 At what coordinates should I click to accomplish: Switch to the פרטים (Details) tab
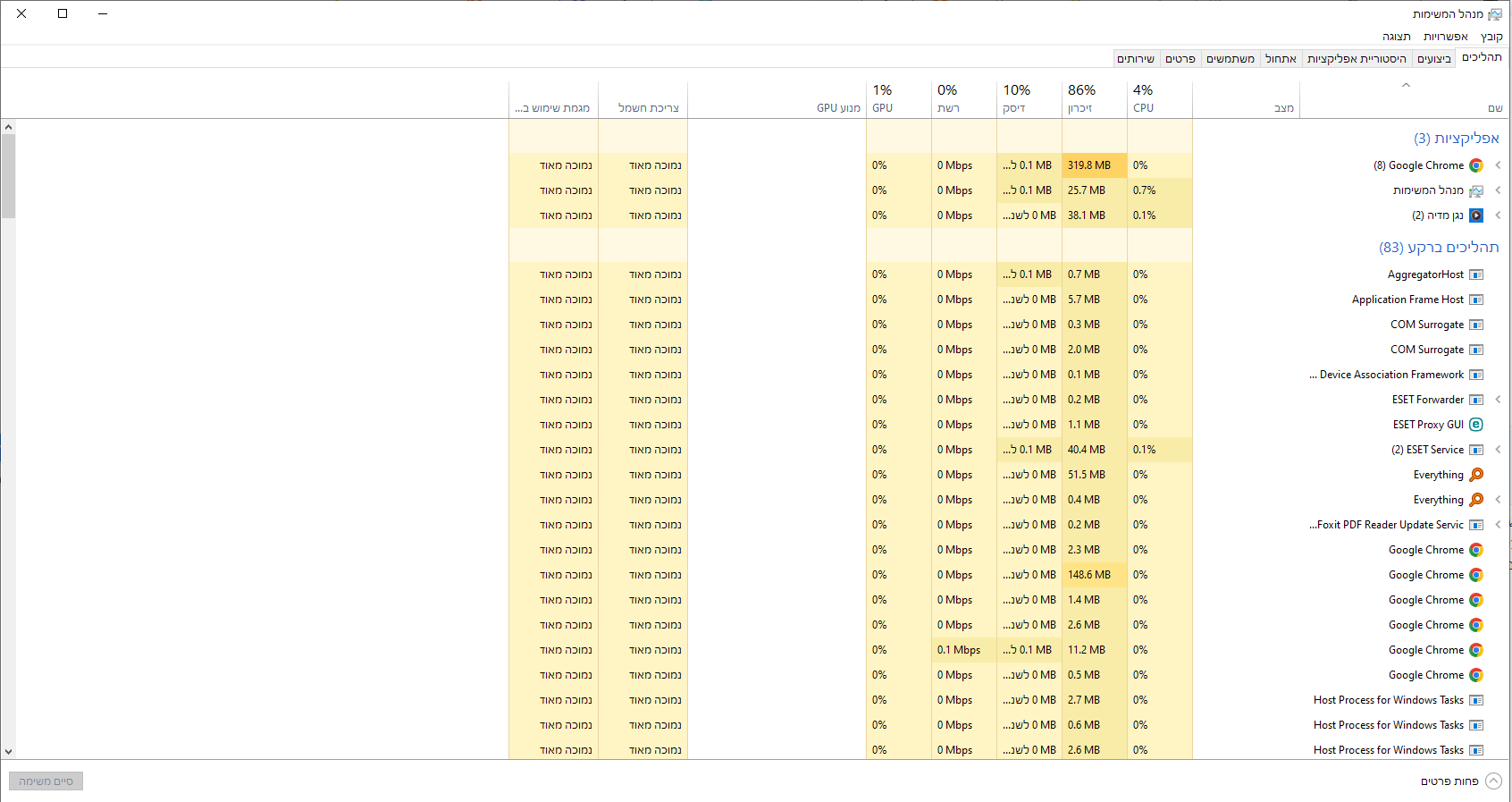(x=1180, y=59)
